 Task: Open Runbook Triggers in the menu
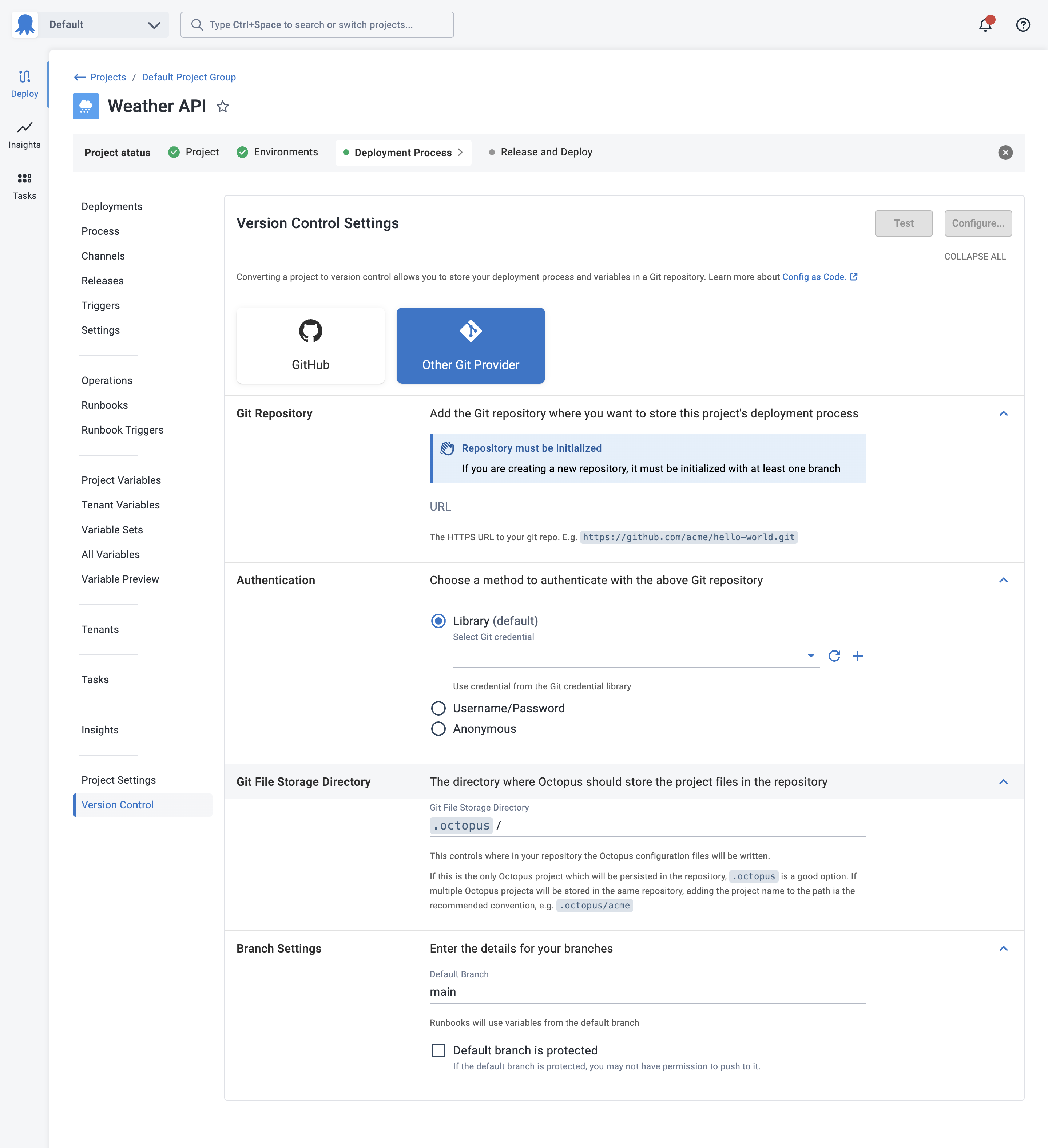click(x=122, y=430)
